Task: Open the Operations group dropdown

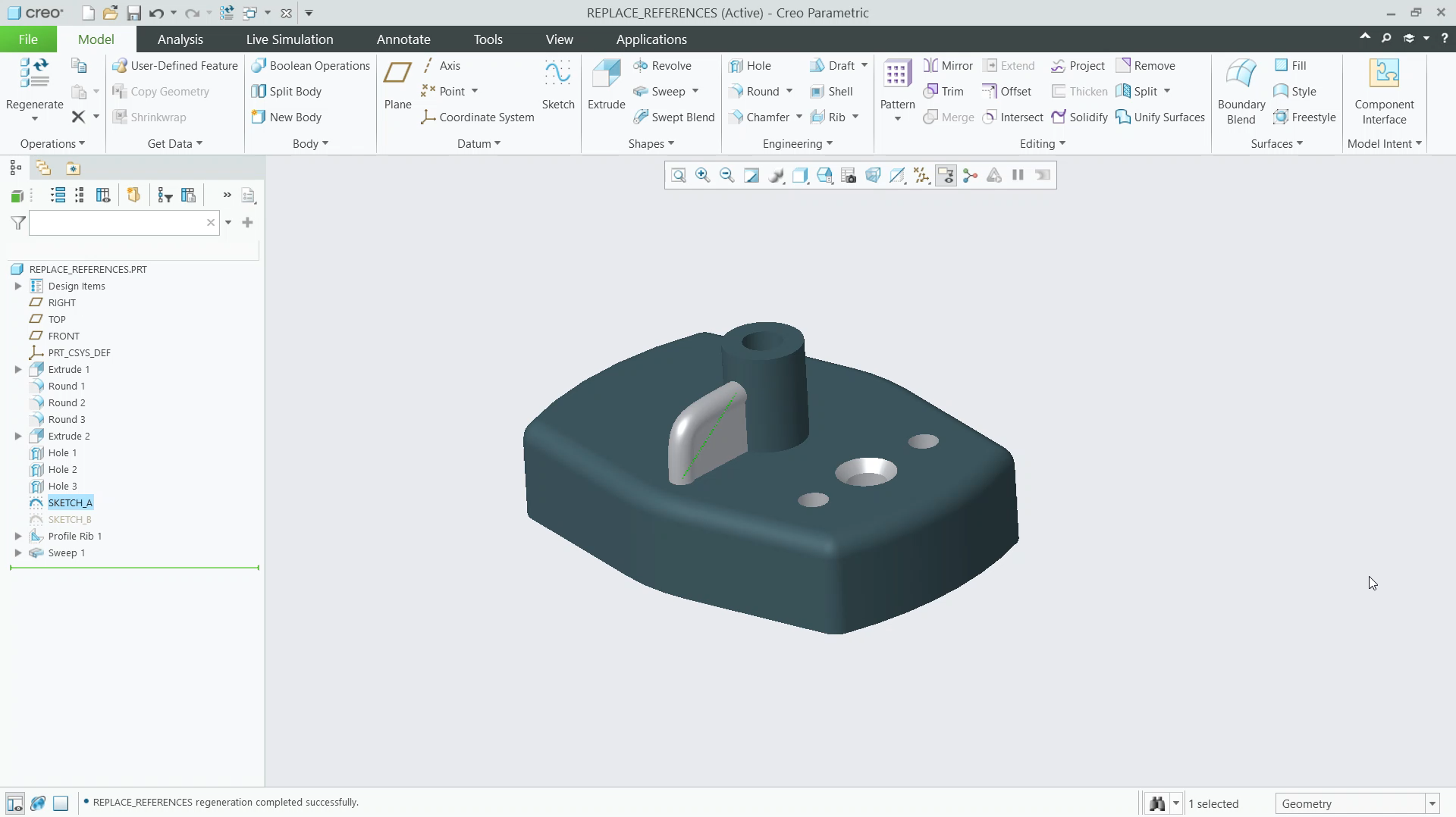Action: coord(52,144)
